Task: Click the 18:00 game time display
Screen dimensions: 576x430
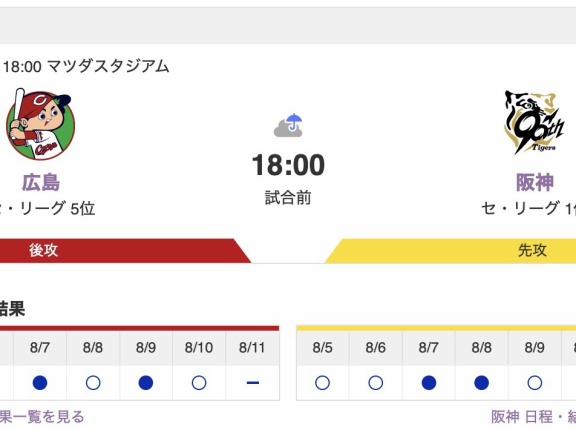Action: click(288, 165)
